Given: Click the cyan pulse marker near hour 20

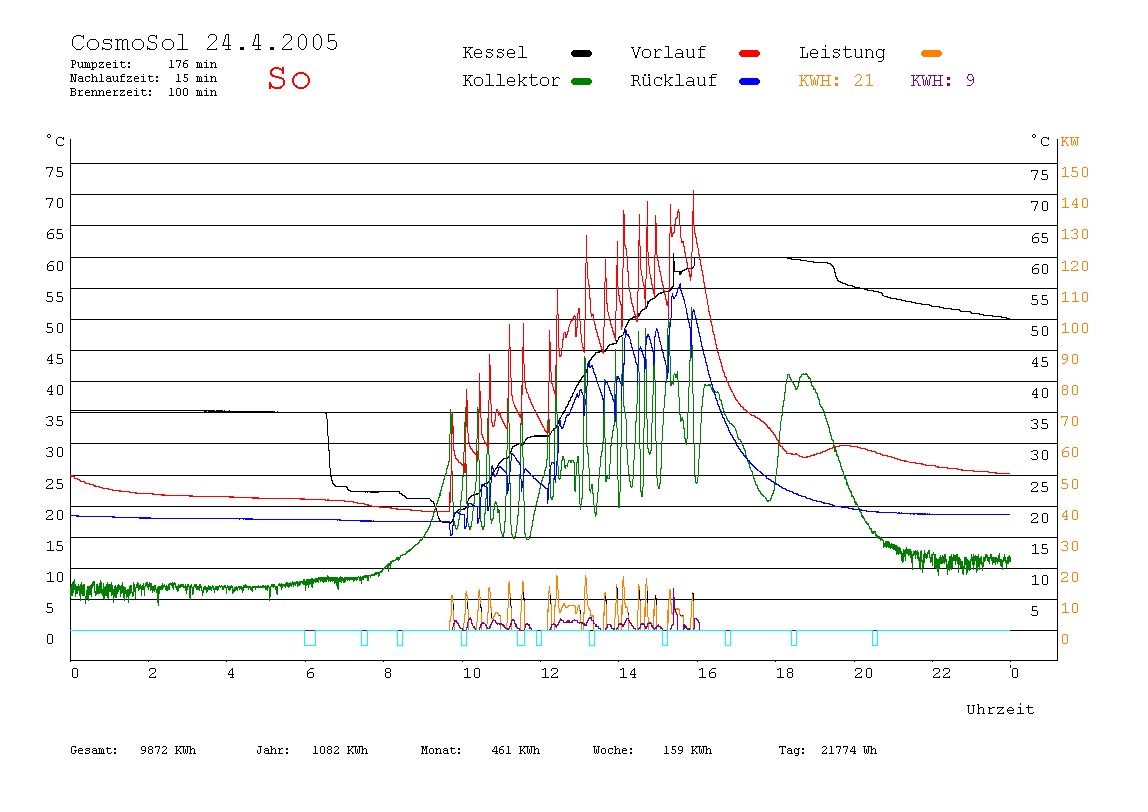Looking at the screenshot, I should [x=875, y=638].
